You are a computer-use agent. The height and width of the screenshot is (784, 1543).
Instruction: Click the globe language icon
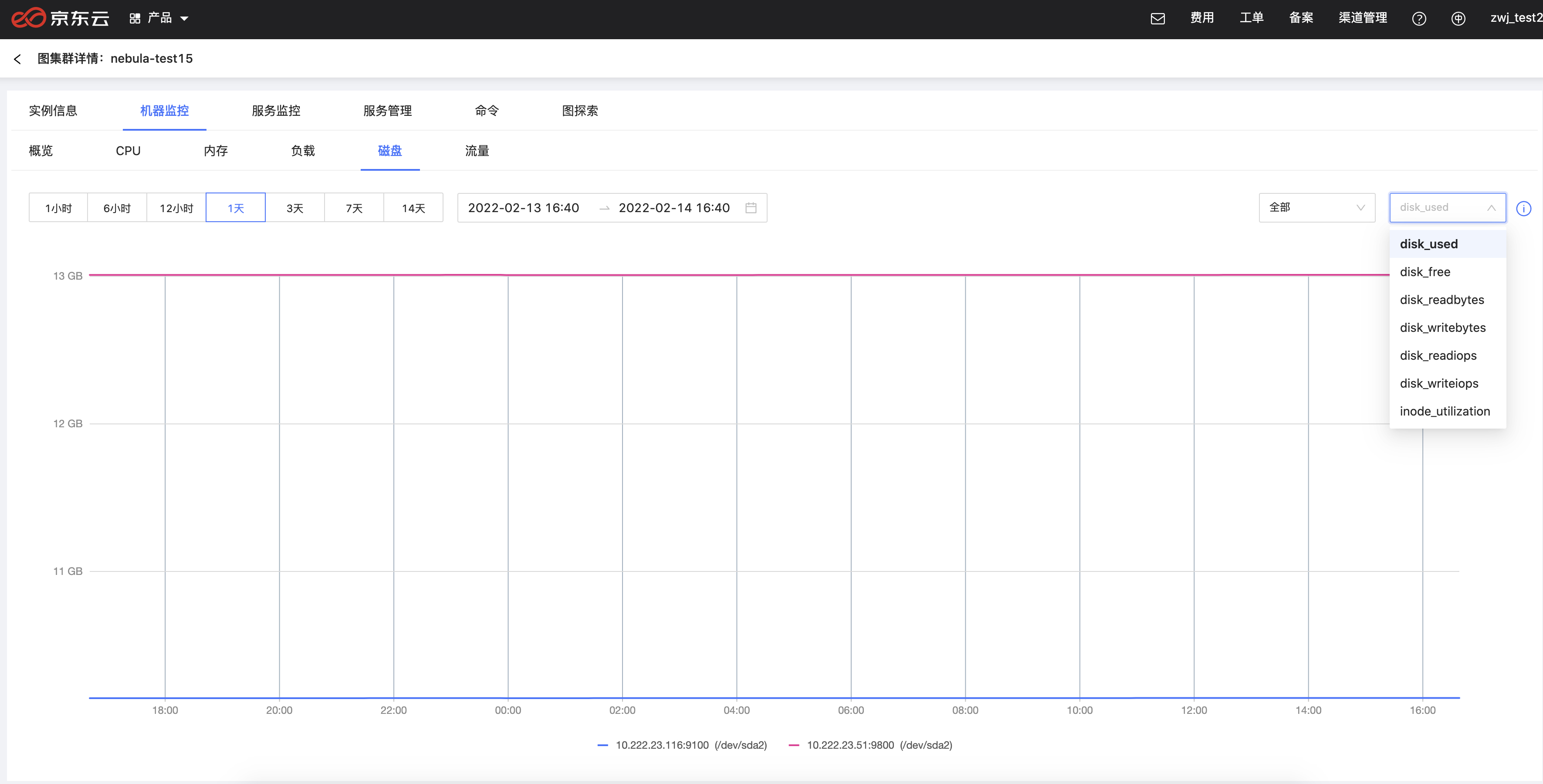tap(1458, 19)
